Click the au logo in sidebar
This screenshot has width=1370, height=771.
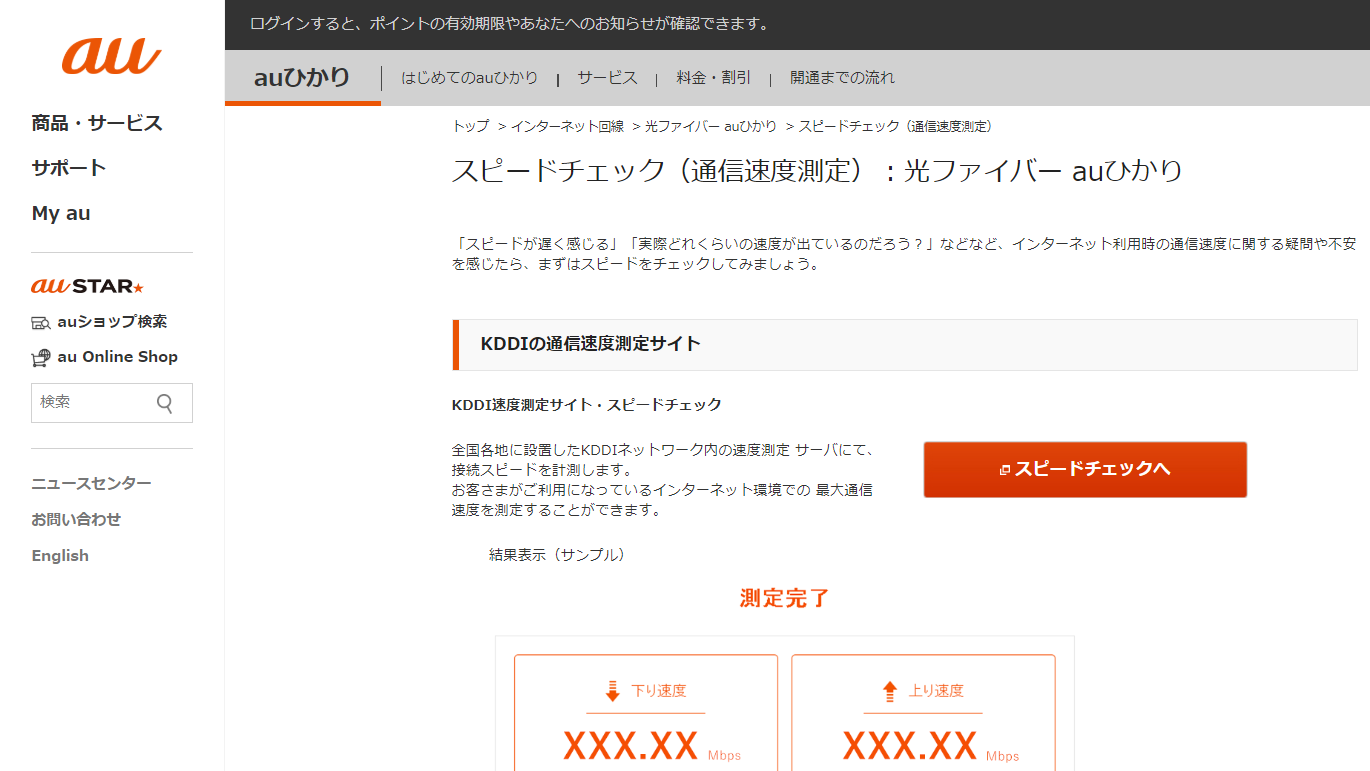[111, 55]
